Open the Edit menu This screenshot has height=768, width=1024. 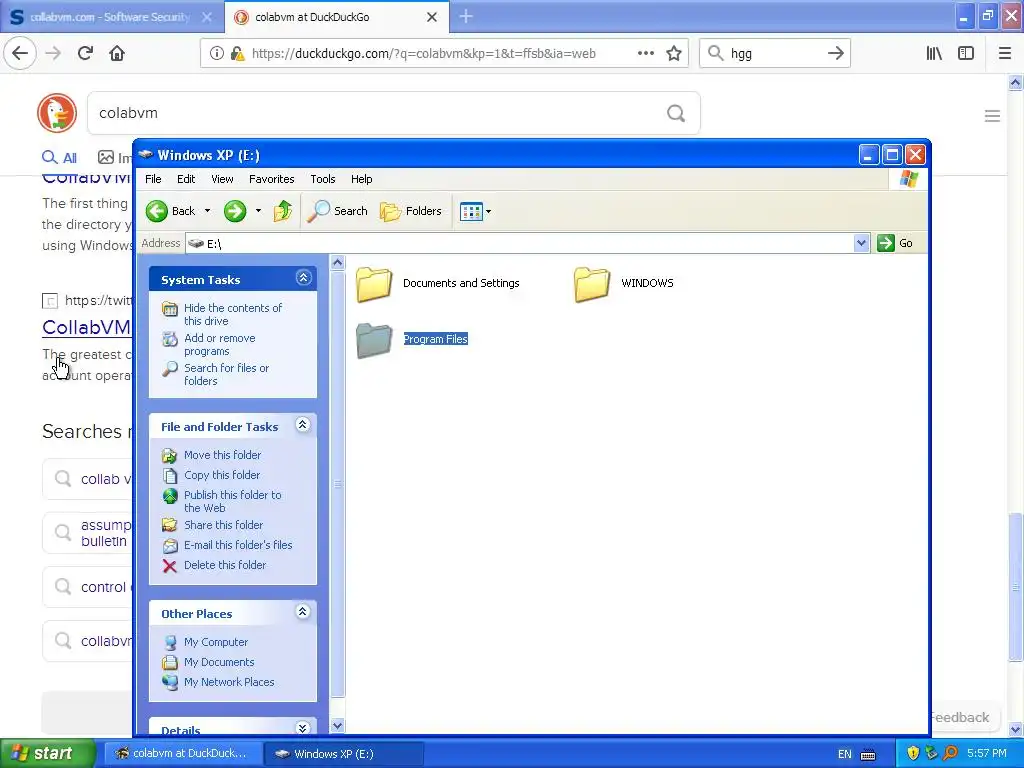point(185,179)
